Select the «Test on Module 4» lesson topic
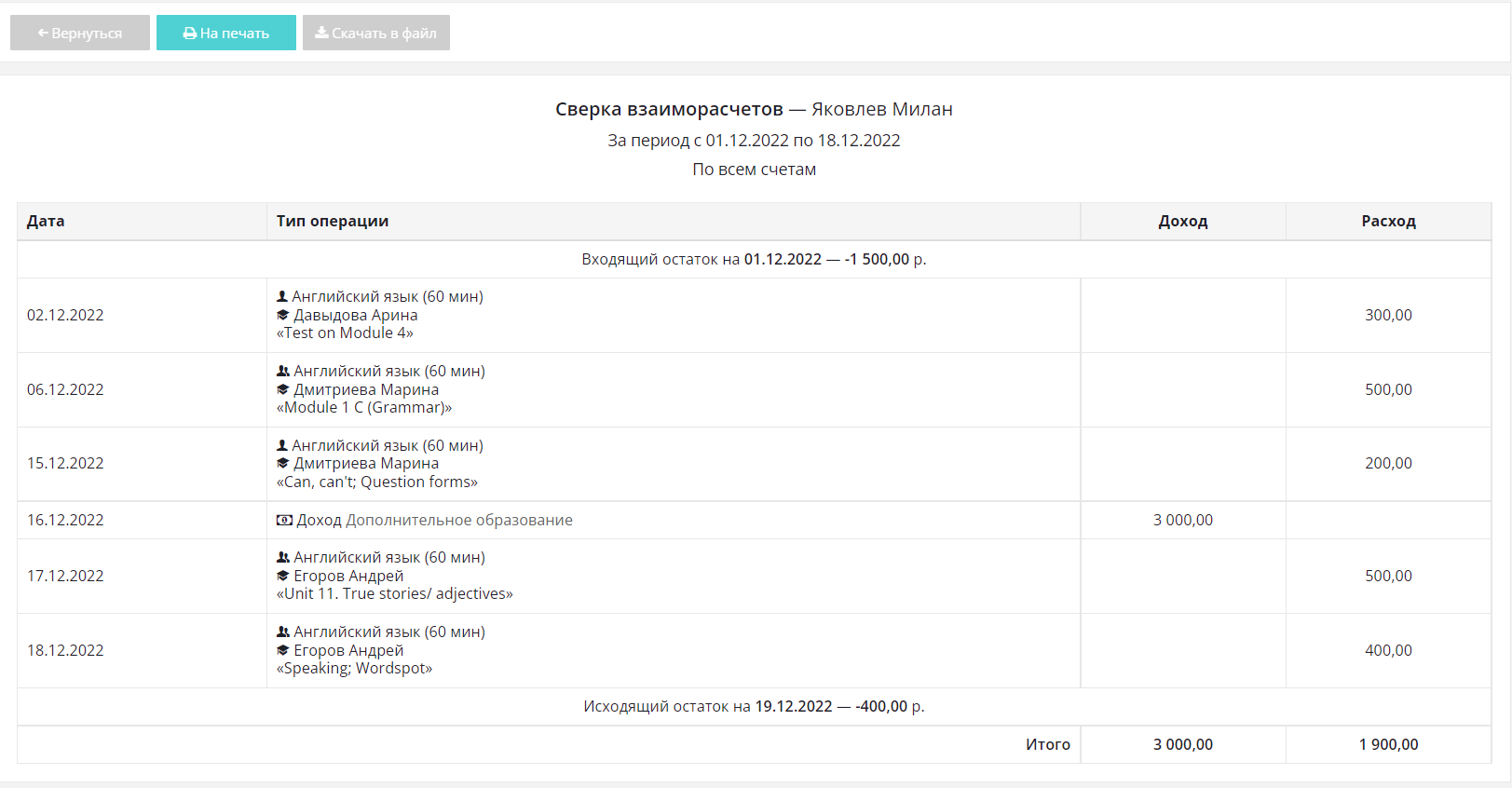 coord(345,333)
